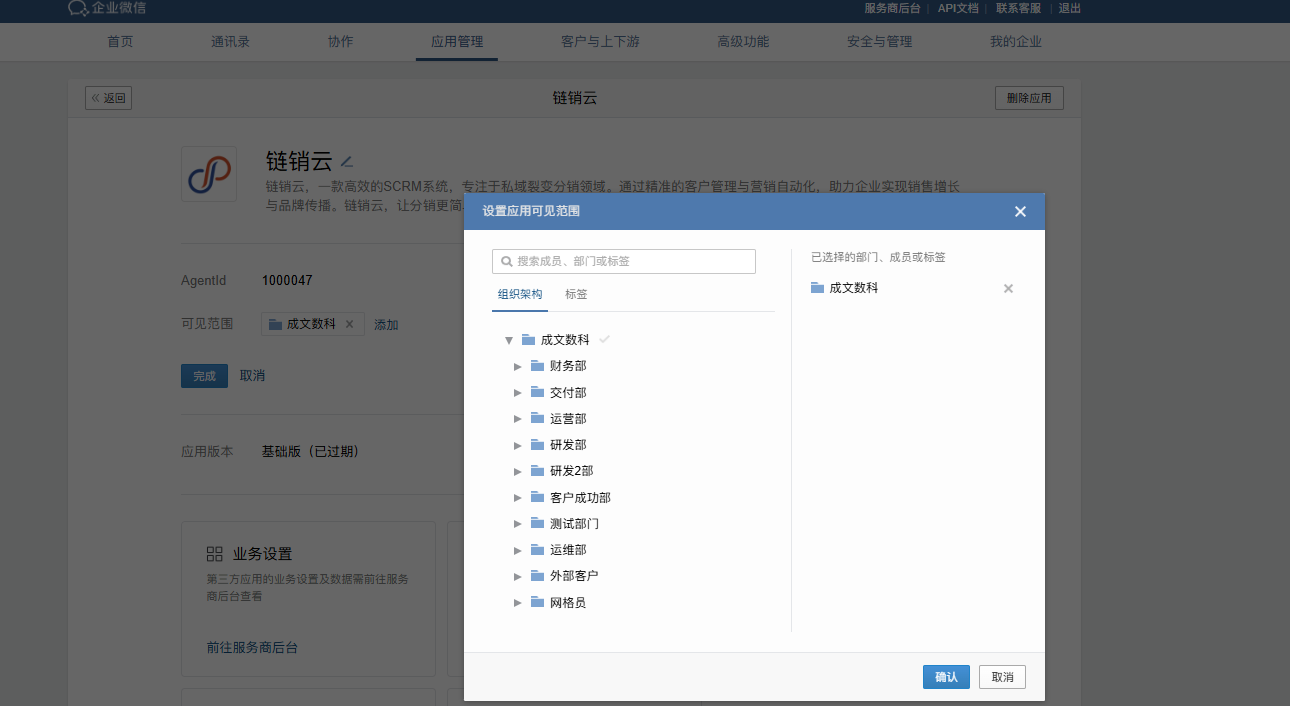Cancel the visible range dialog
Viewport: 1290px width, 706px height.
[1002, 677]
